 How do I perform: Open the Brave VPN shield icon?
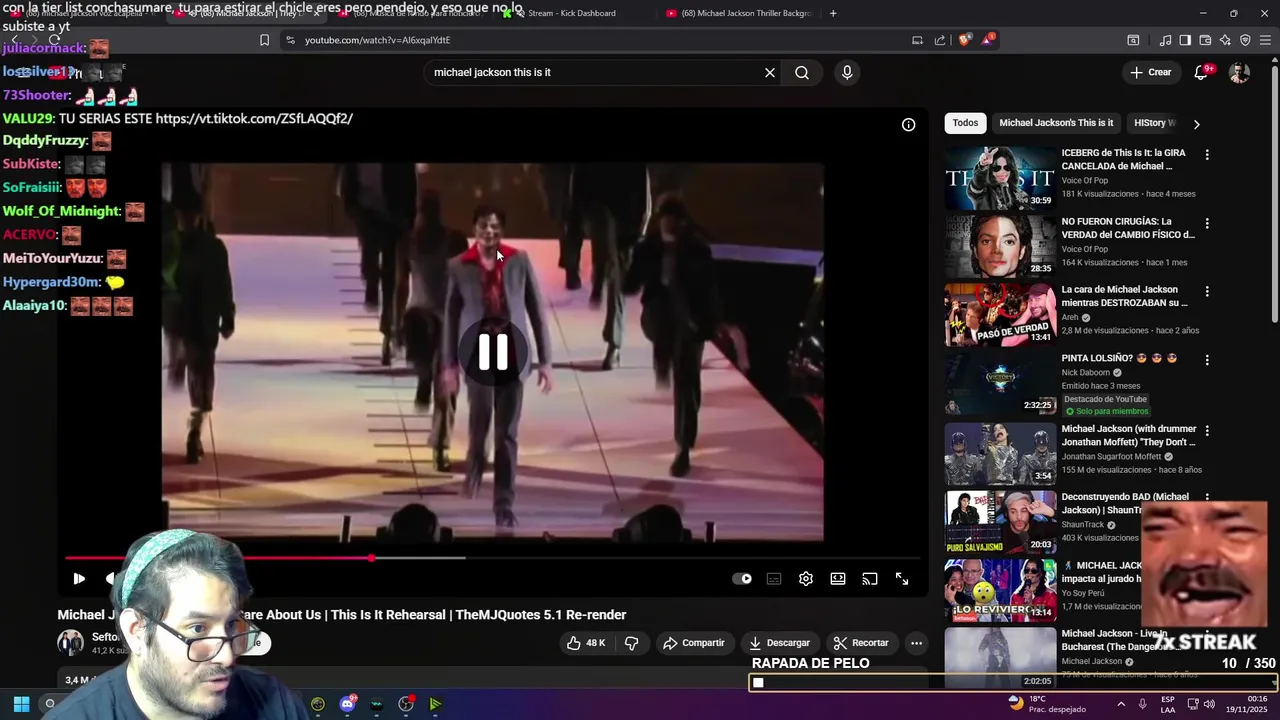tap(1245, 40)
